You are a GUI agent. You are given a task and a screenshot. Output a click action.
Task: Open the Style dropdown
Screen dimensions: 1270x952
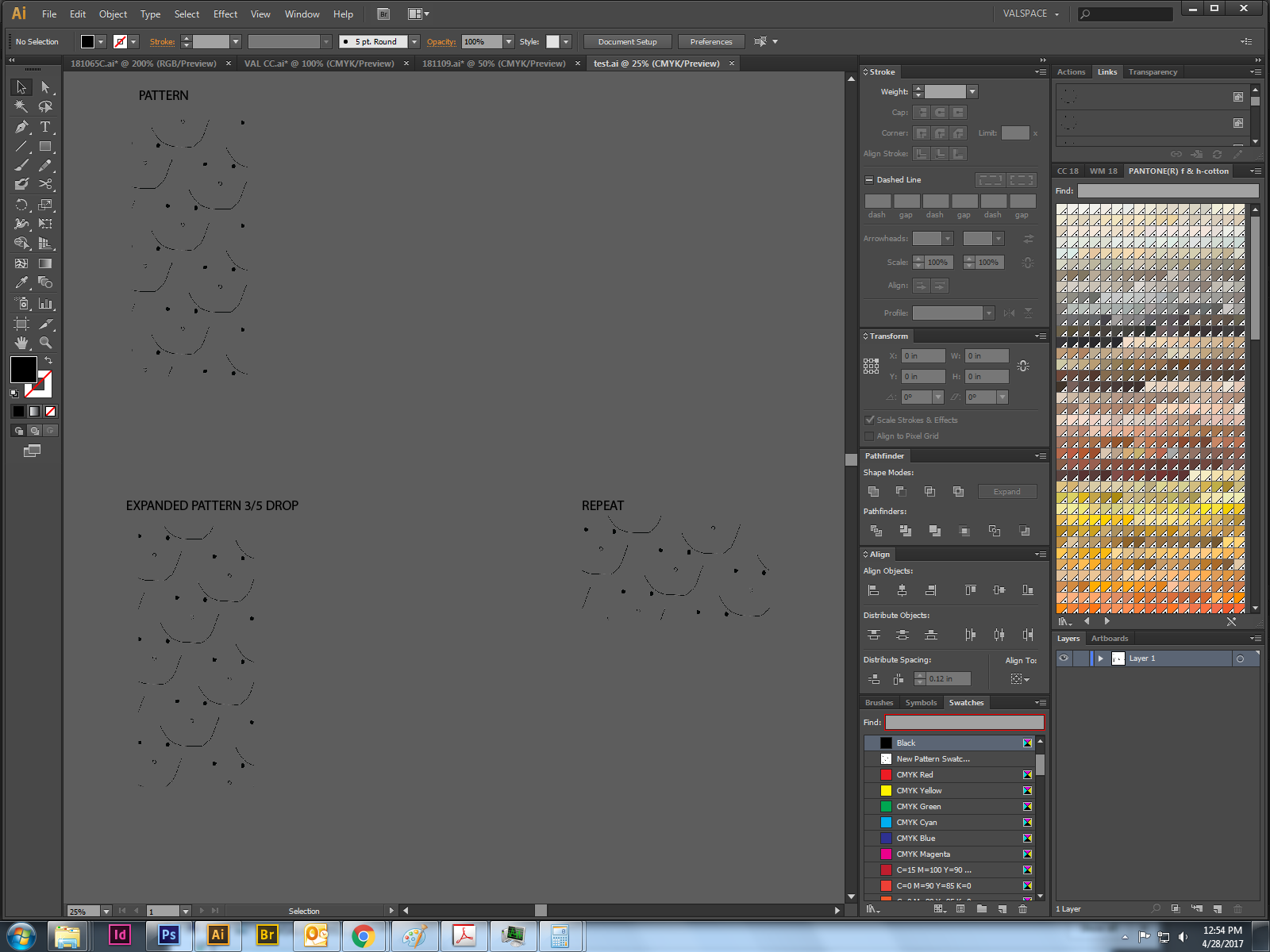click(x=565, y=42)
